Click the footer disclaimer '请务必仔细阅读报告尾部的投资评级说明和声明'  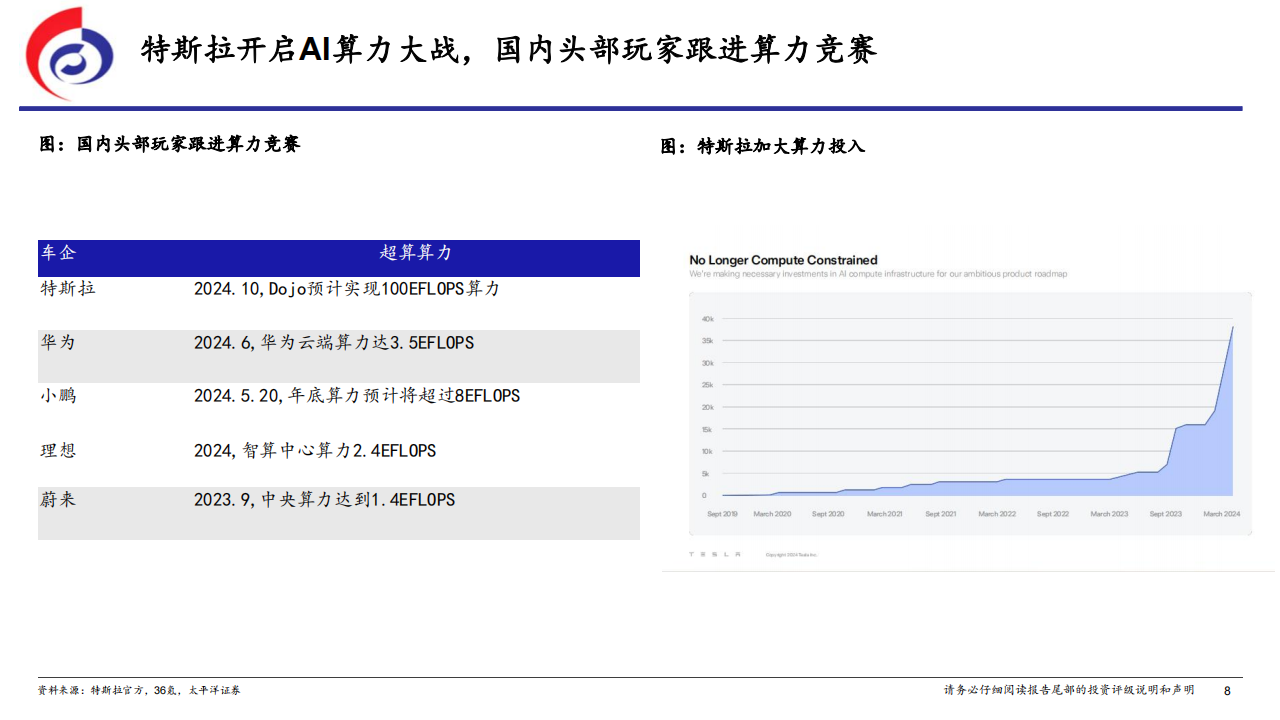coord(1070,690)
